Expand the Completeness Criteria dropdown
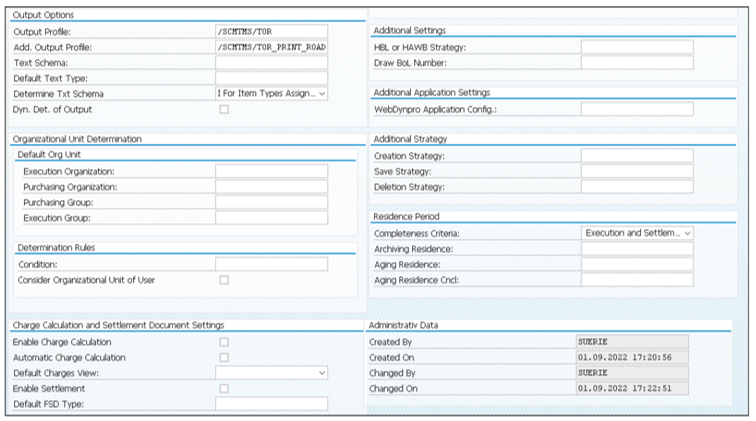 tap(637, 233)
